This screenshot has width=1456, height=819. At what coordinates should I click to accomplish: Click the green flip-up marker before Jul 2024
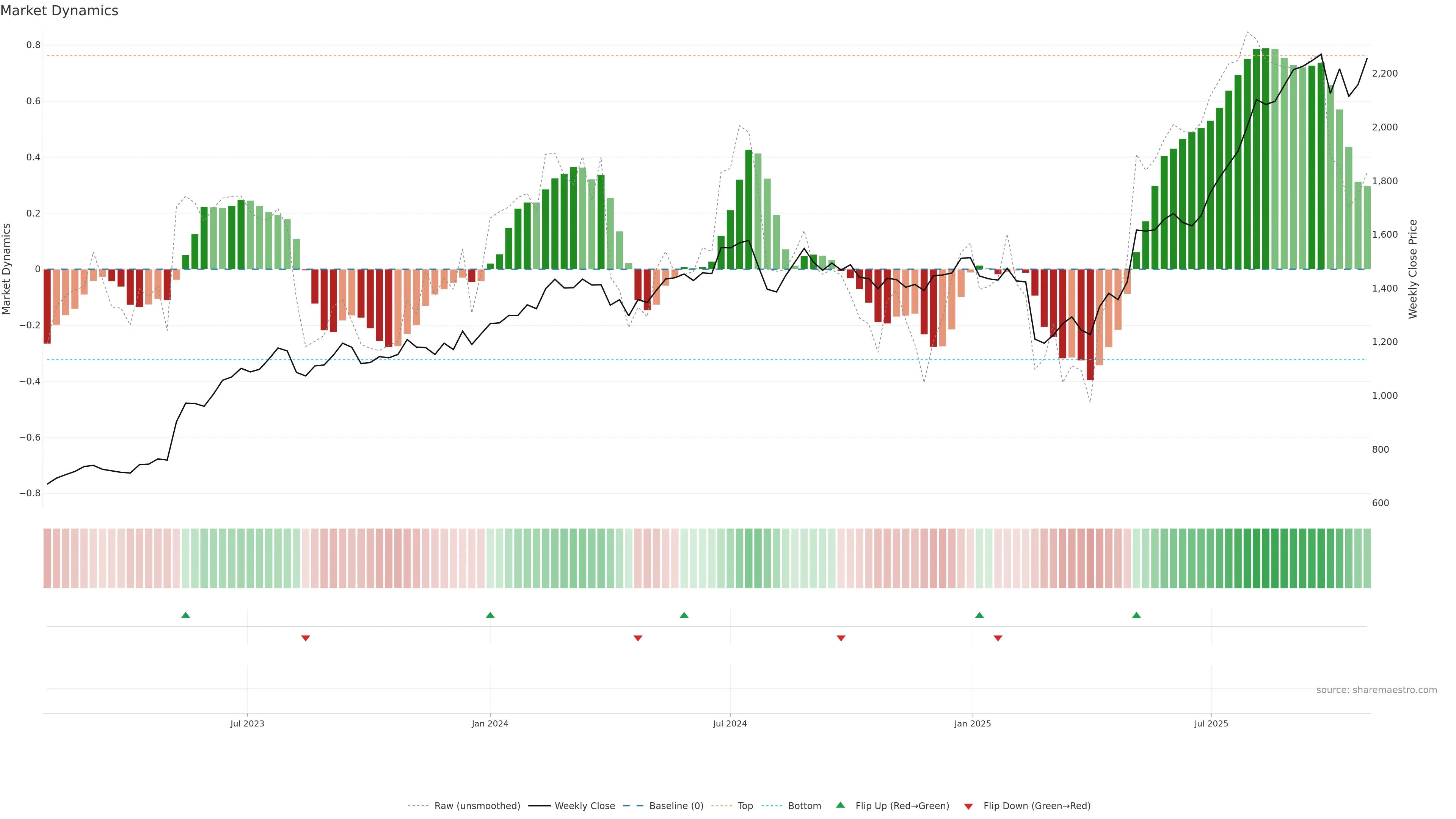pos(684,615)
